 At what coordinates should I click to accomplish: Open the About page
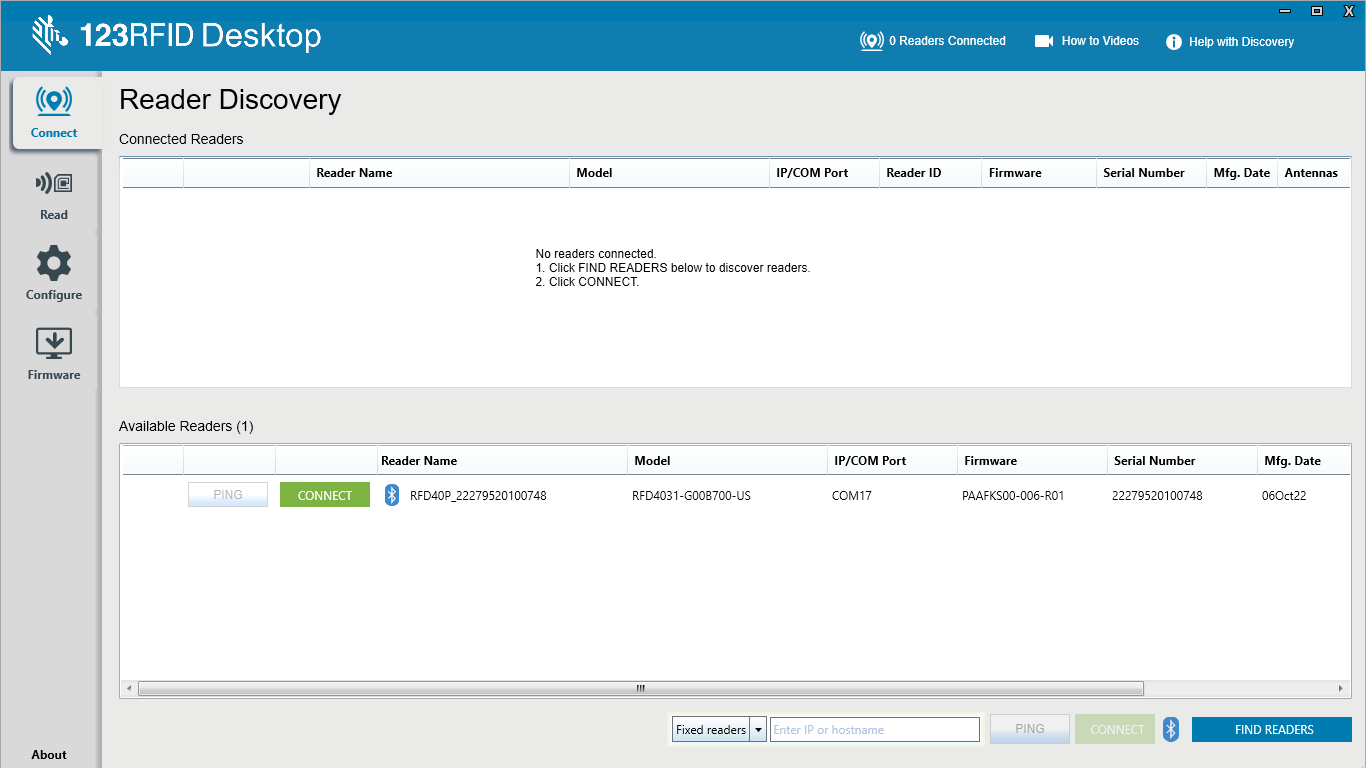(49, 755)
